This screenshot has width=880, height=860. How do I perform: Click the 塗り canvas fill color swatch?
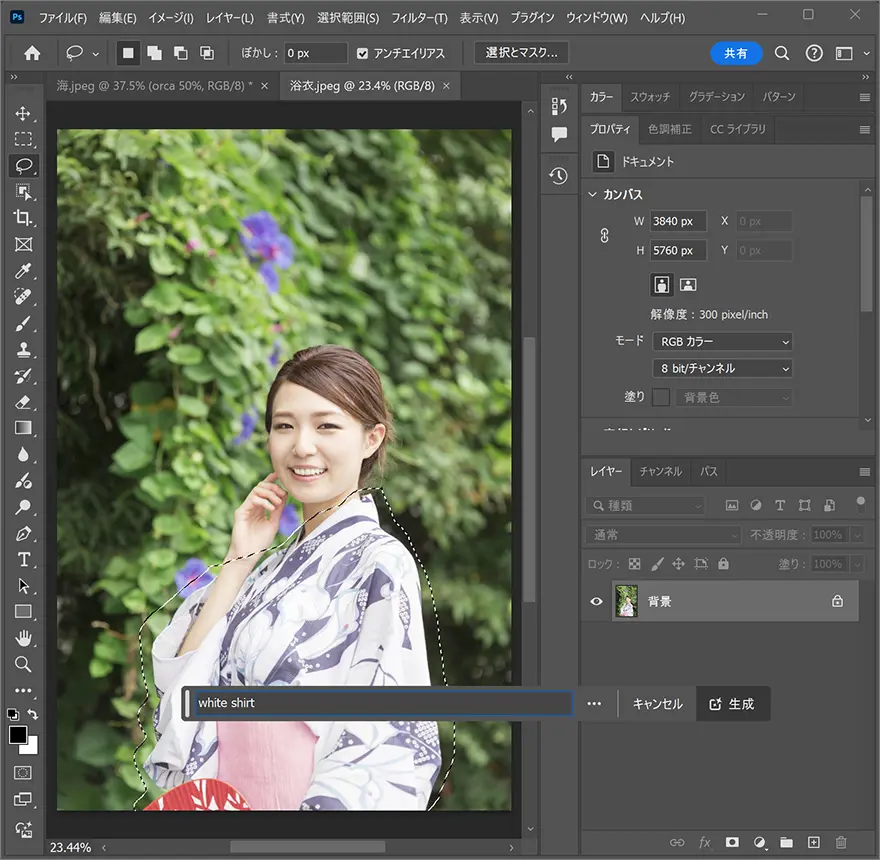click(661, 398)
